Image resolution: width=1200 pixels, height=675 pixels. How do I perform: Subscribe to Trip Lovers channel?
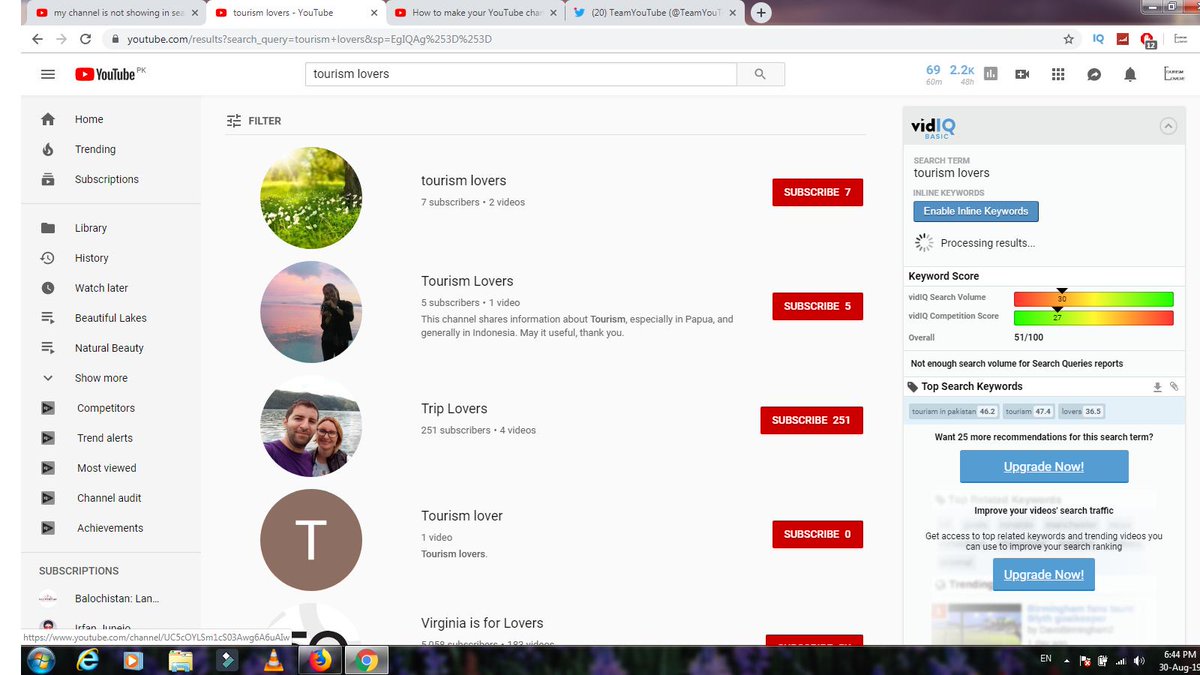pyautogui.click(x=811, y=420)
